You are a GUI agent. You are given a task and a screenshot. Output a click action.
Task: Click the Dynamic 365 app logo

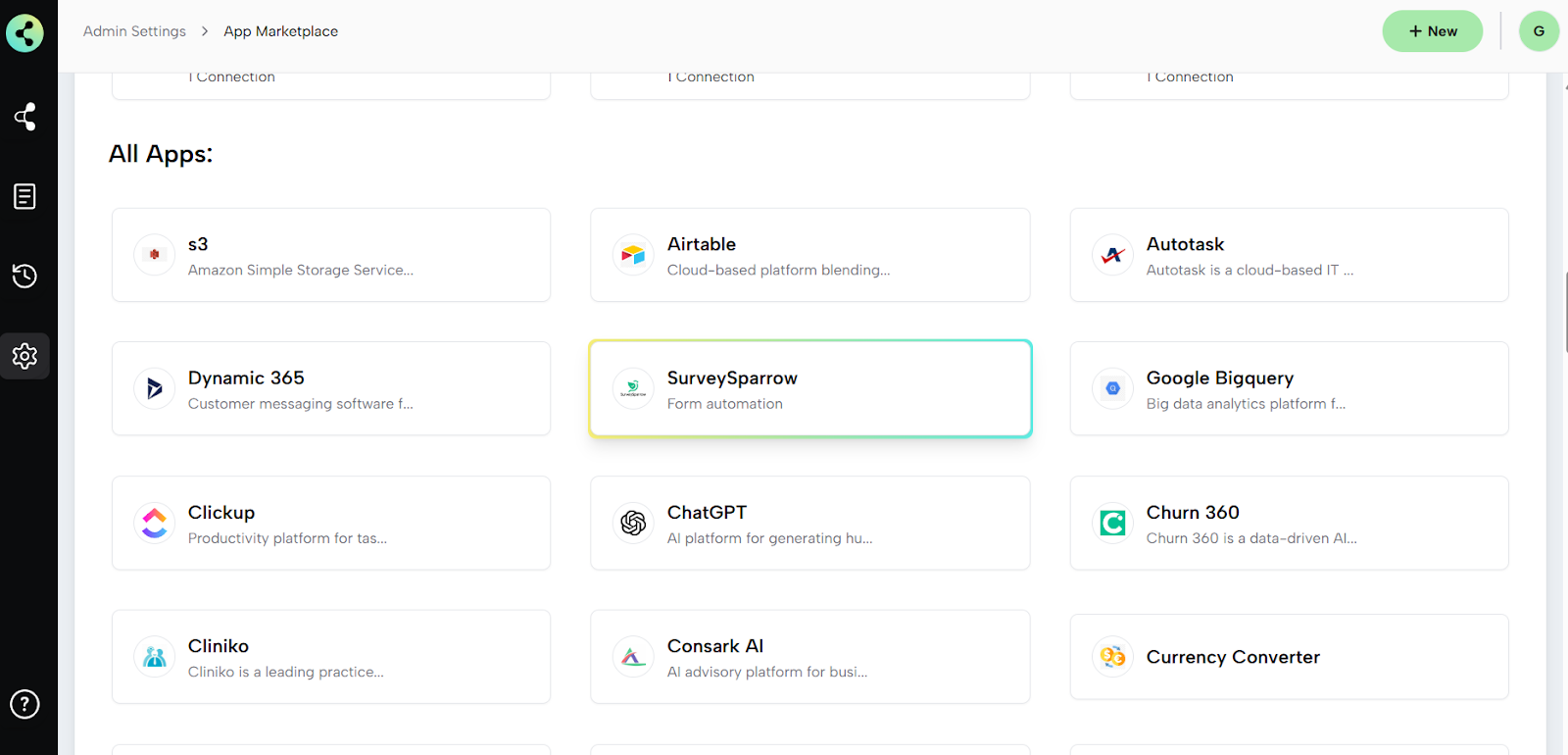click(154, 388)
